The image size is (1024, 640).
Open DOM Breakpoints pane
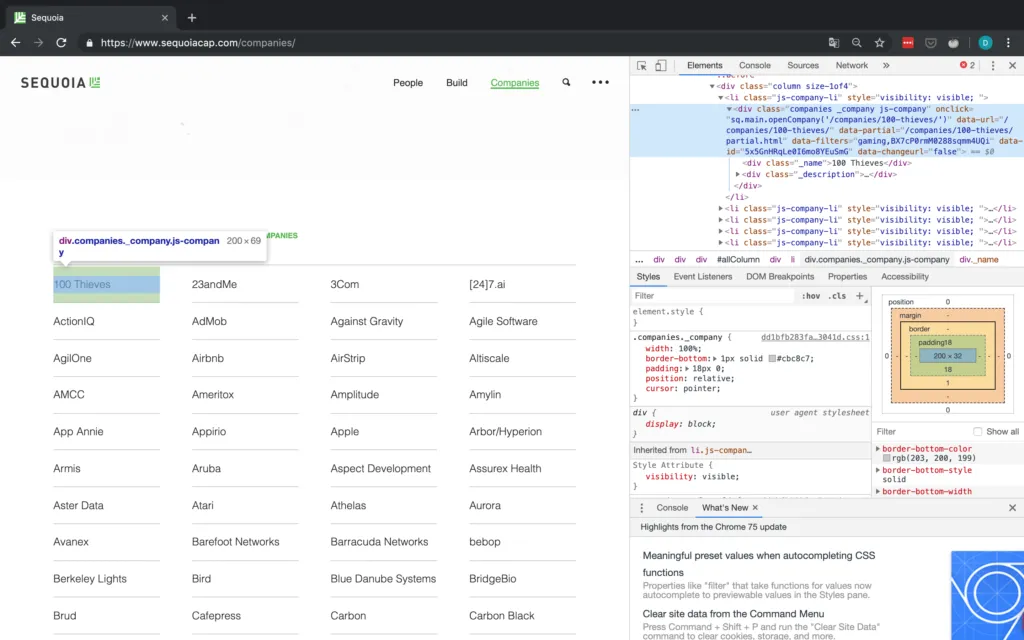pos(780,276)
